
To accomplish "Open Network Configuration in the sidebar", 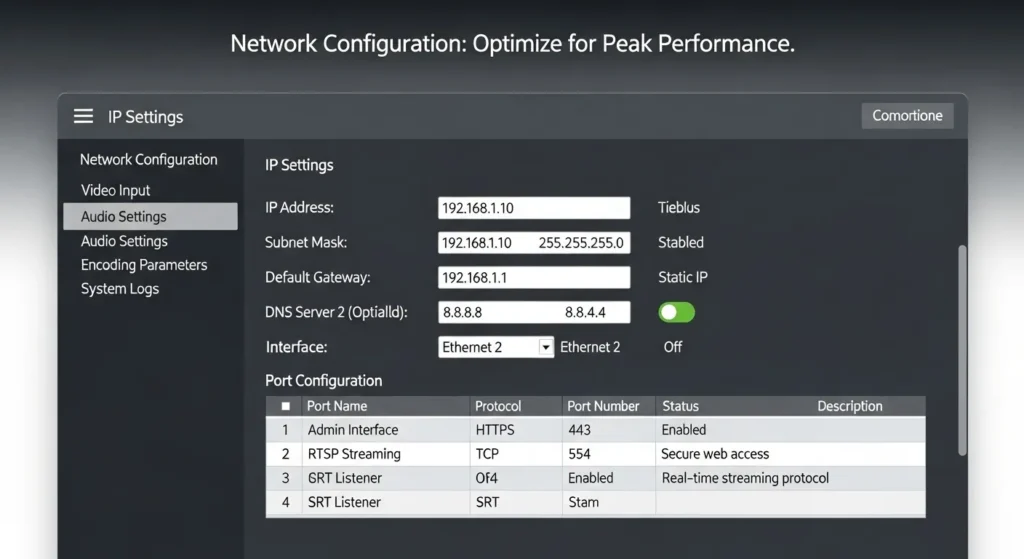I will (x=148, y=160).
